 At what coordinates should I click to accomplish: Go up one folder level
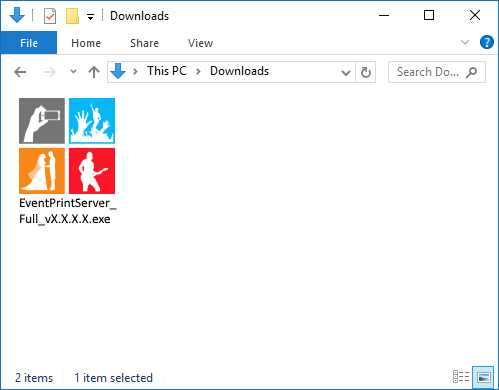[94, 72]
